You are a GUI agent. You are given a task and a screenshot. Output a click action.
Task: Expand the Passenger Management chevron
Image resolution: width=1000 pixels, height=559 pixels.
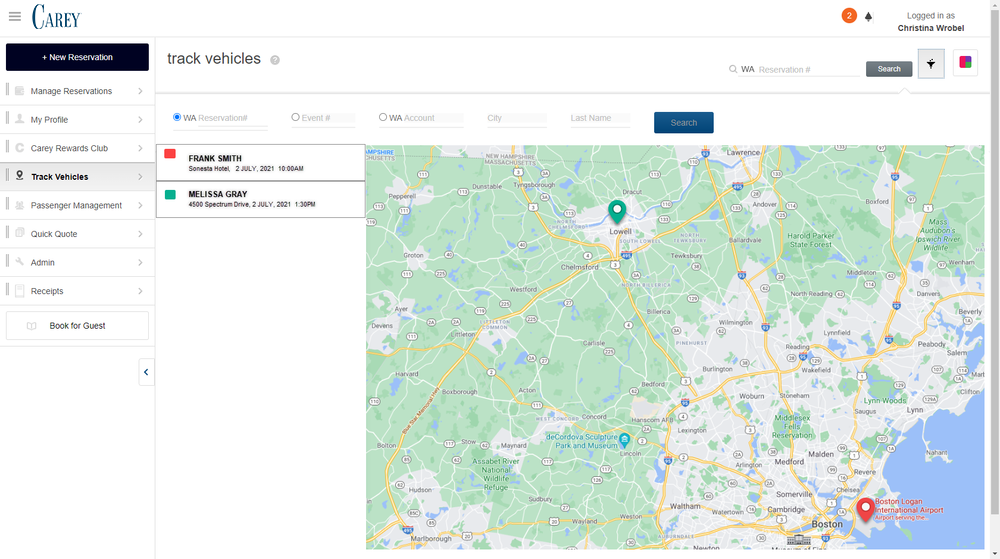coord(140,206)
